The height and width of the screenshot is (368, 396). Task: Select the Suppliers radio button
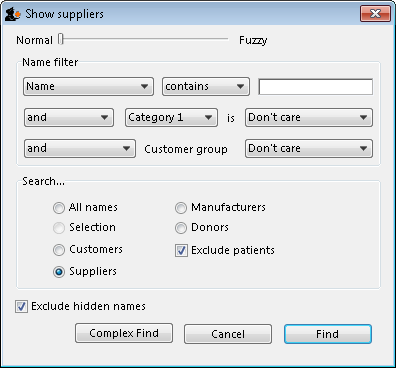(x=59, y=272)
